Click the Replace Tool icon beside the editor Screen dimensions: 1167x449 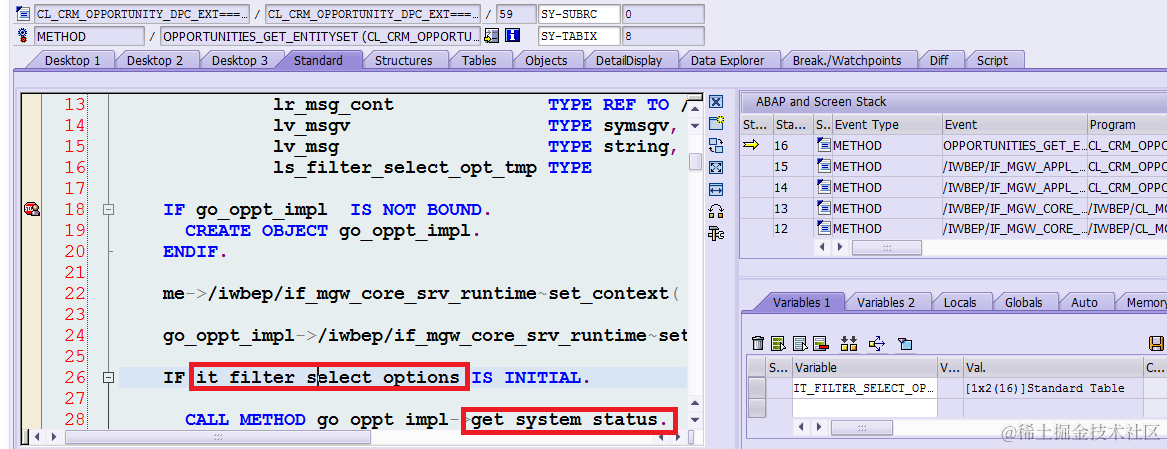click(716, 145)
